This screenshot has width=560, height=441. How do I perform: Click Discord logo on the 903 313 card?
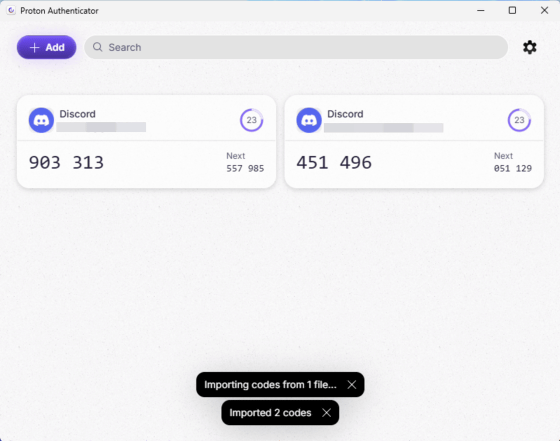[41, 120]
